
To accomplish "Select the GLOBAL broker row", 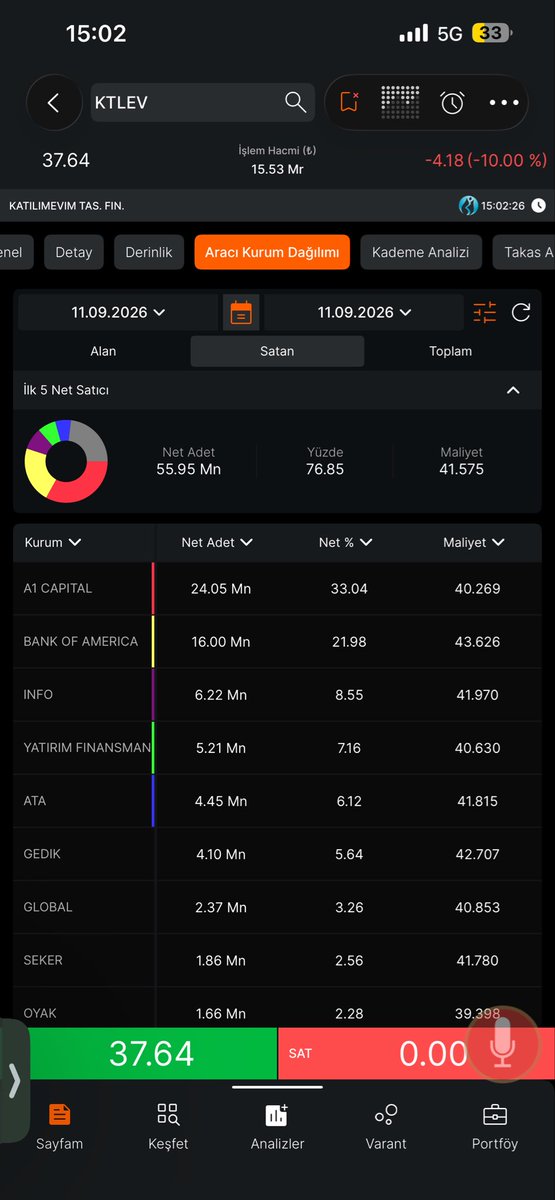I will pyautogui.click(x=277, y=907).
